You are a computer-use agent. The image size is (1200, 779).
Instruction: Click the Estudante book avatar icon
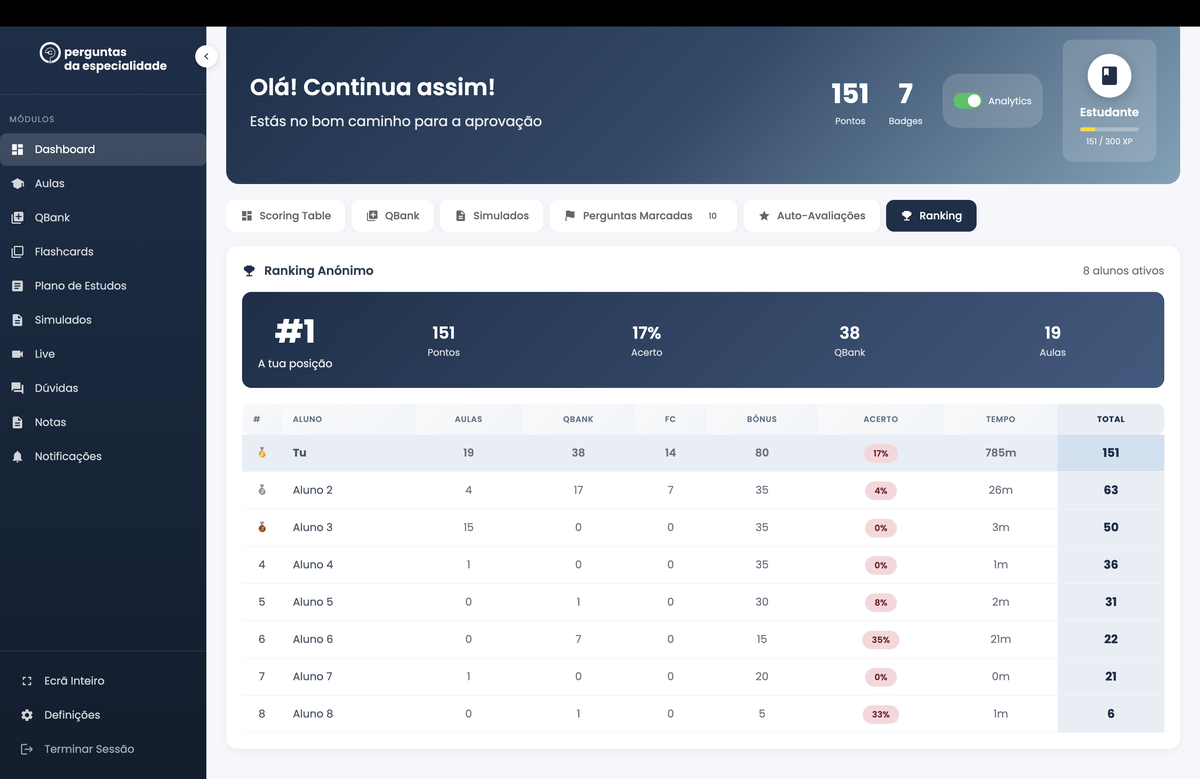(1108, 76)
